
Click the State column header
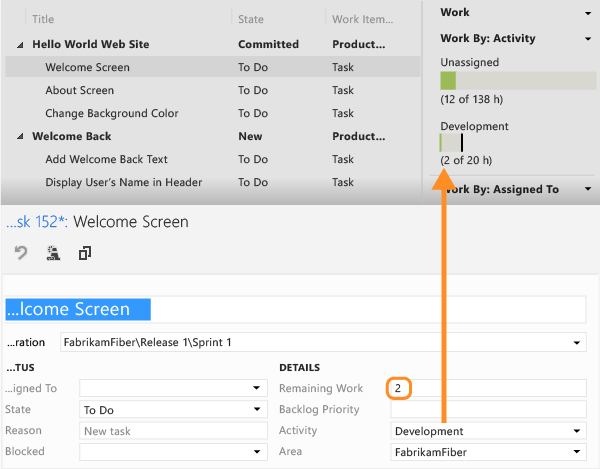[x=251, y=19]
